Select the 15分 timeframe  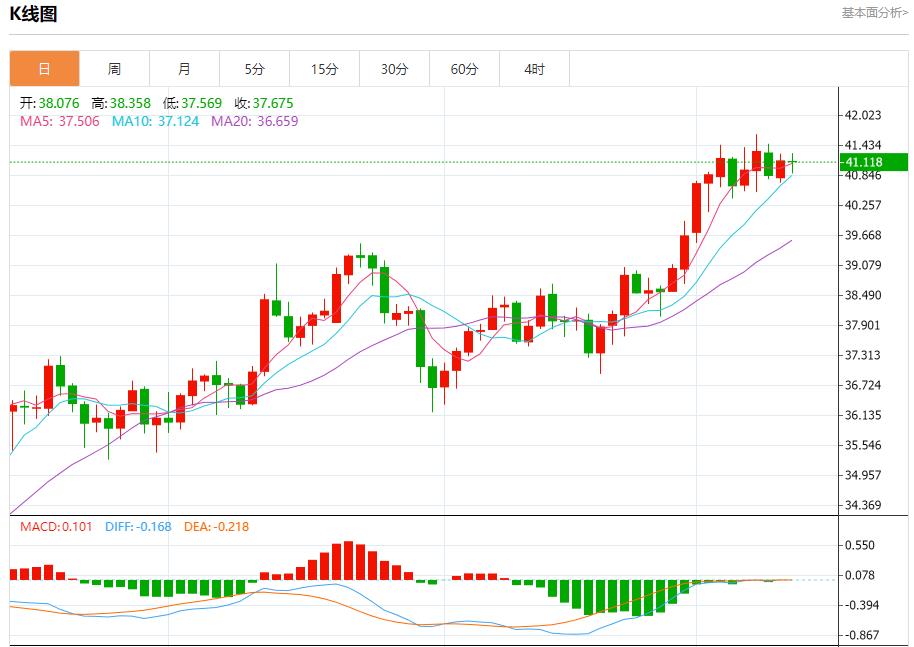324,68
